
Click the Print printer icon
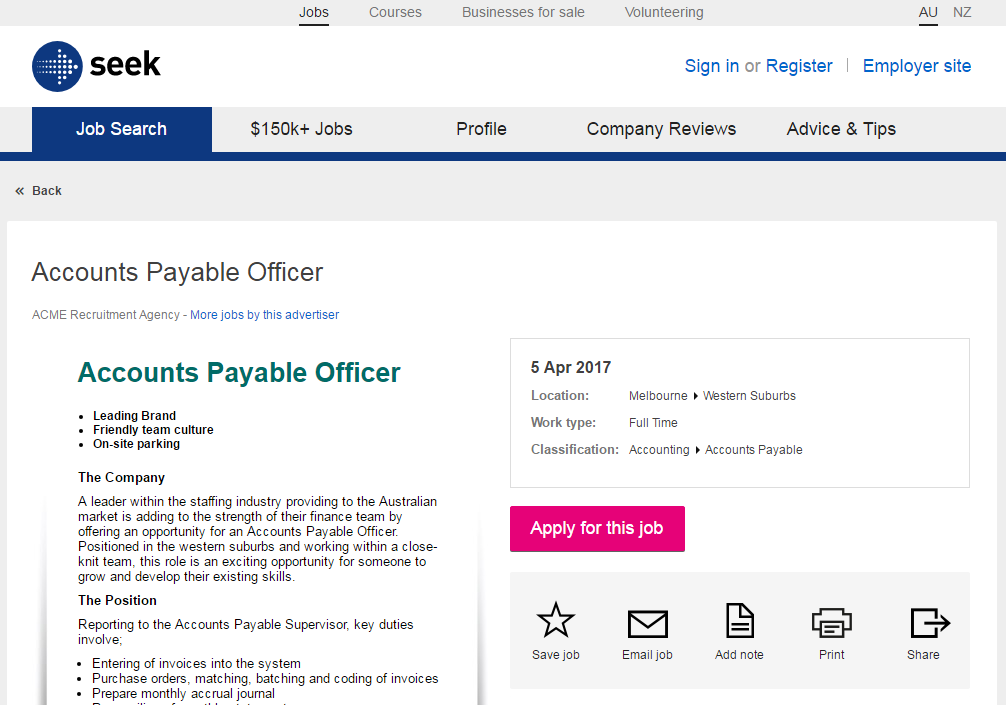point(831,622)
